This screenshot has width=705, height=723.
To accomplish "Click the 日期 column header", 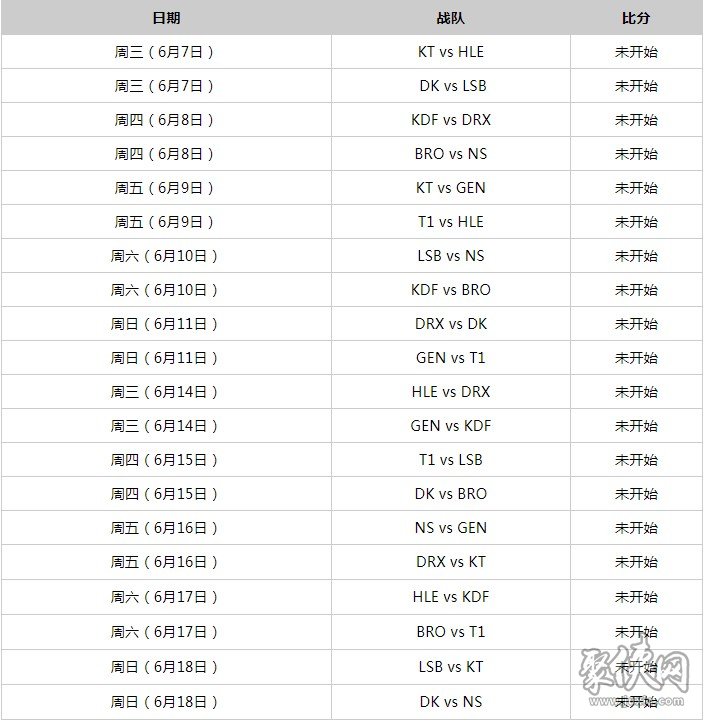I will click(x=166, y=18).
